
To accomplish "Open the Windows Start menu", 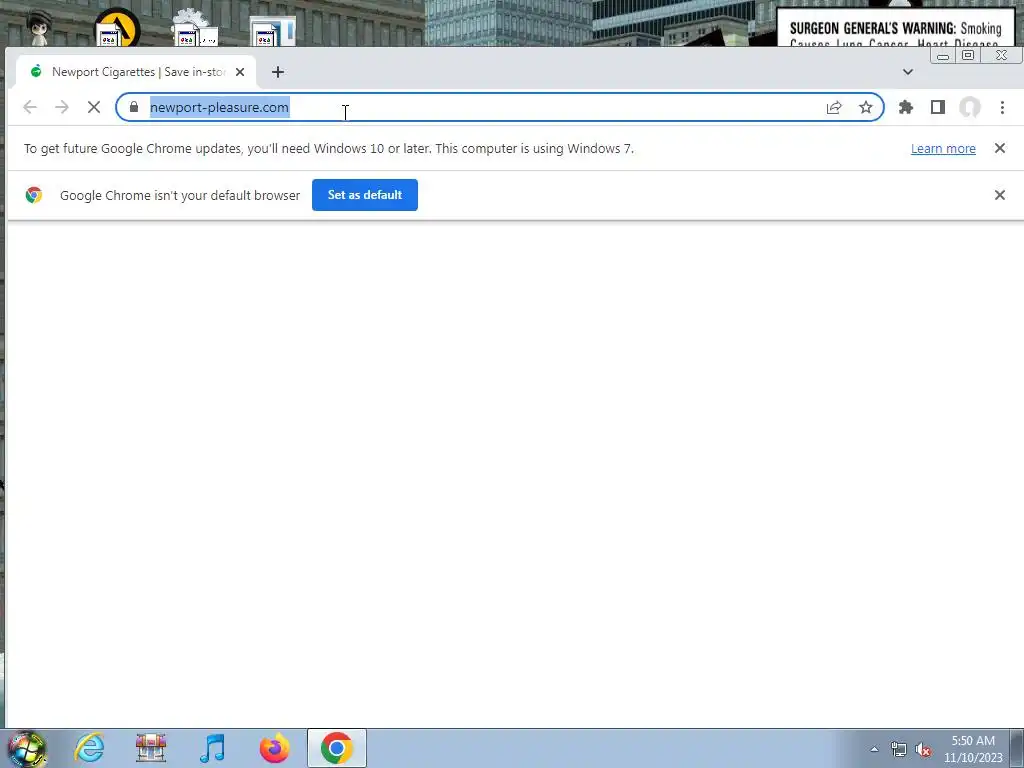I will point(27,748).
